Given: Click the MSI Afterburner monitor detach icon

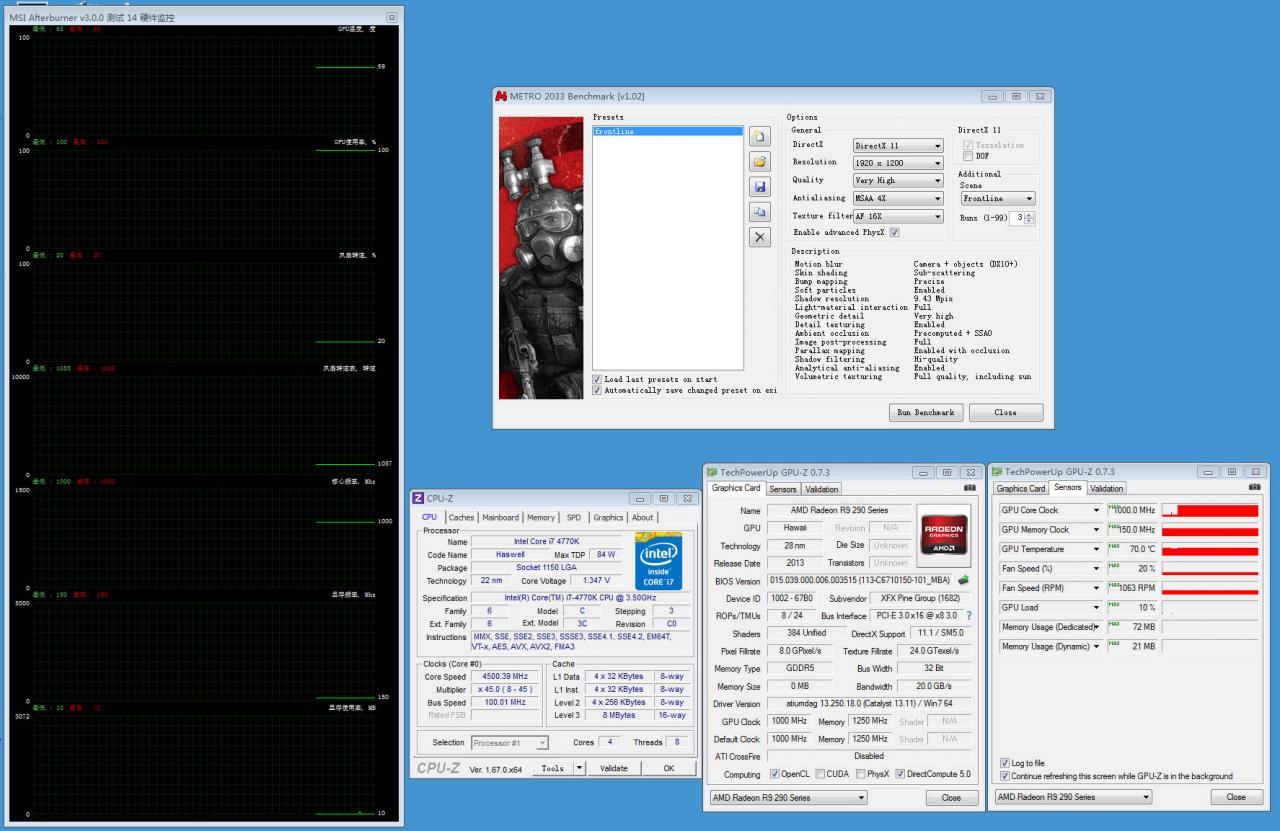Looking at the screenshot, I should click(x=391, y=17).
